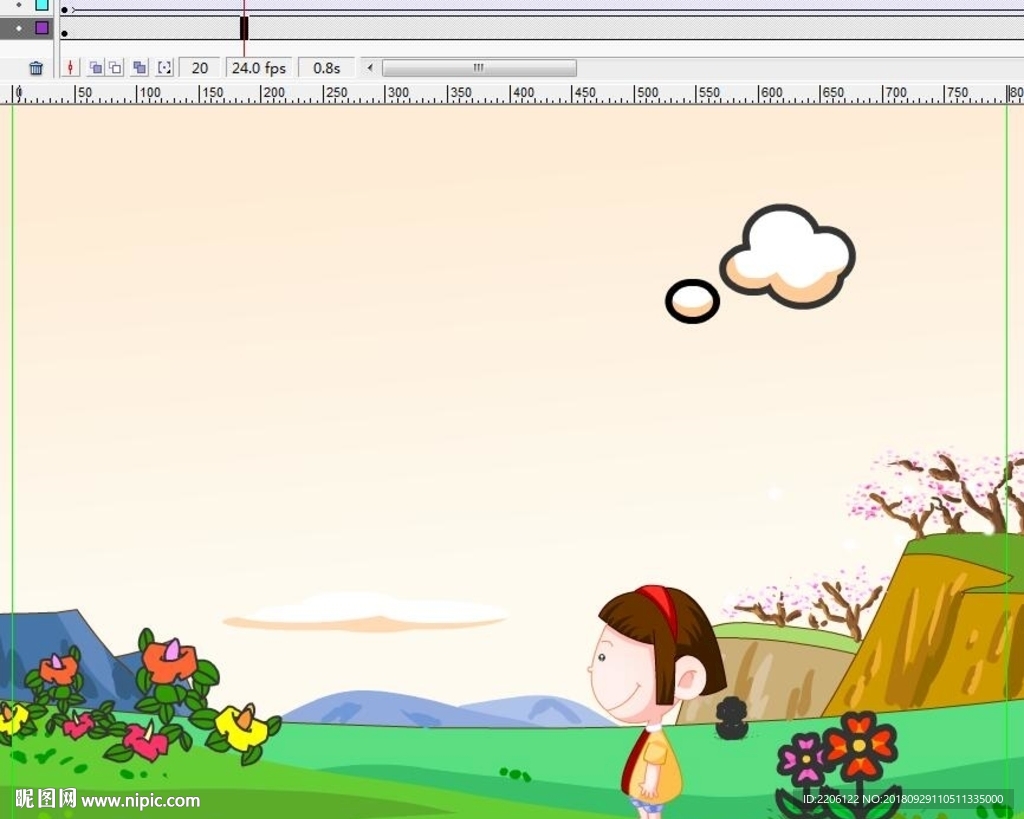Enable Onion Skin Outlines
Viewport: 1024px width, 819px height.
click(x=115, y=68)
